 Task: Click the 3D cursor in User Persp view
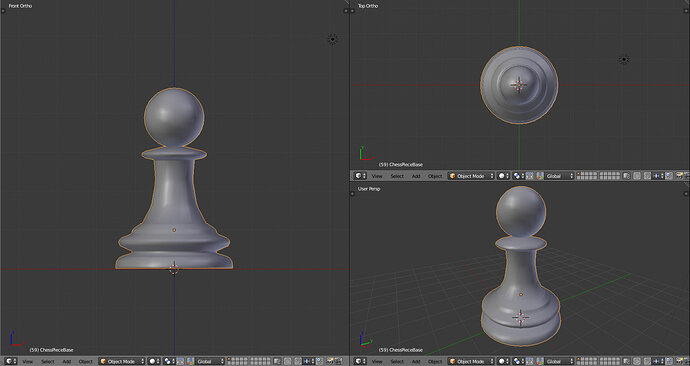(520, 317)
